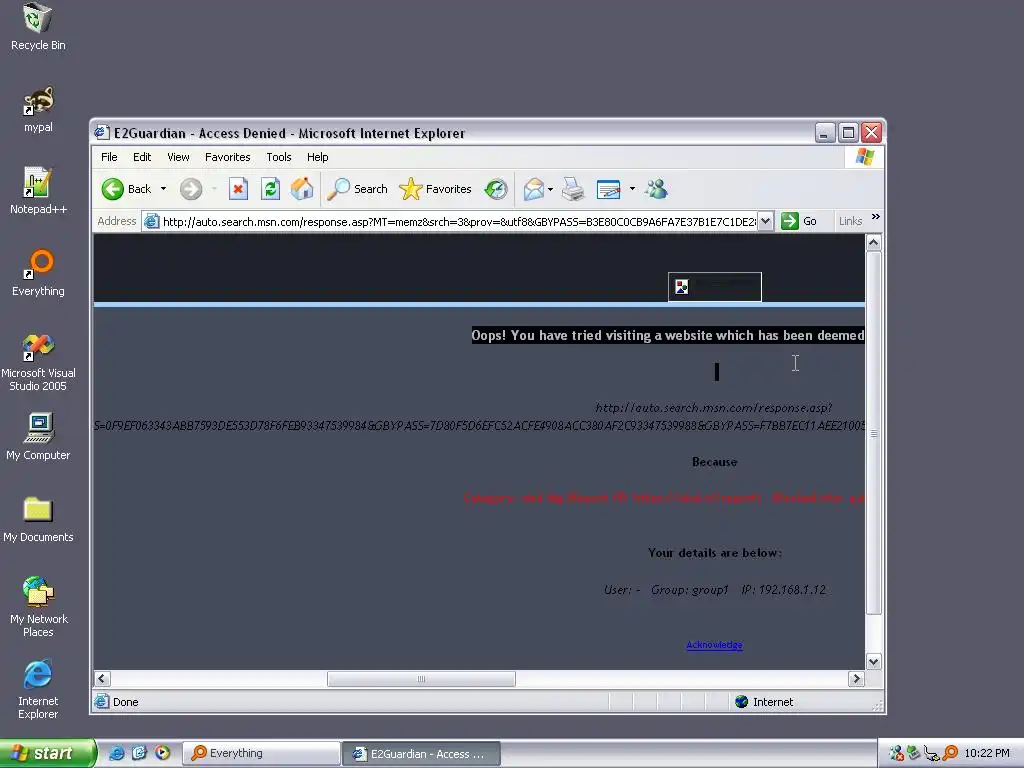Go to the Home page

302,189
